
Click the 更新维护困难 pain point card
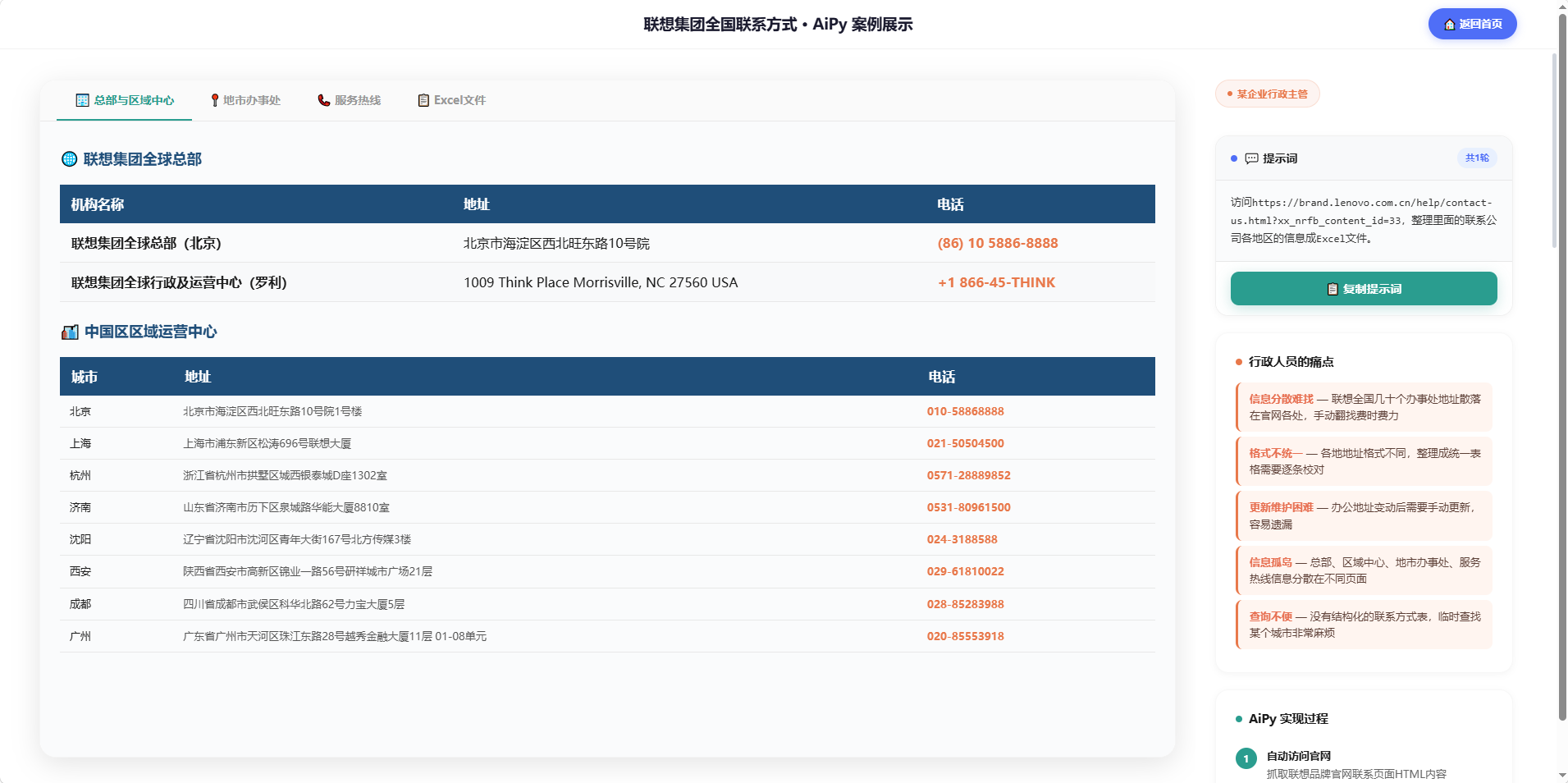coord(1364,515)
